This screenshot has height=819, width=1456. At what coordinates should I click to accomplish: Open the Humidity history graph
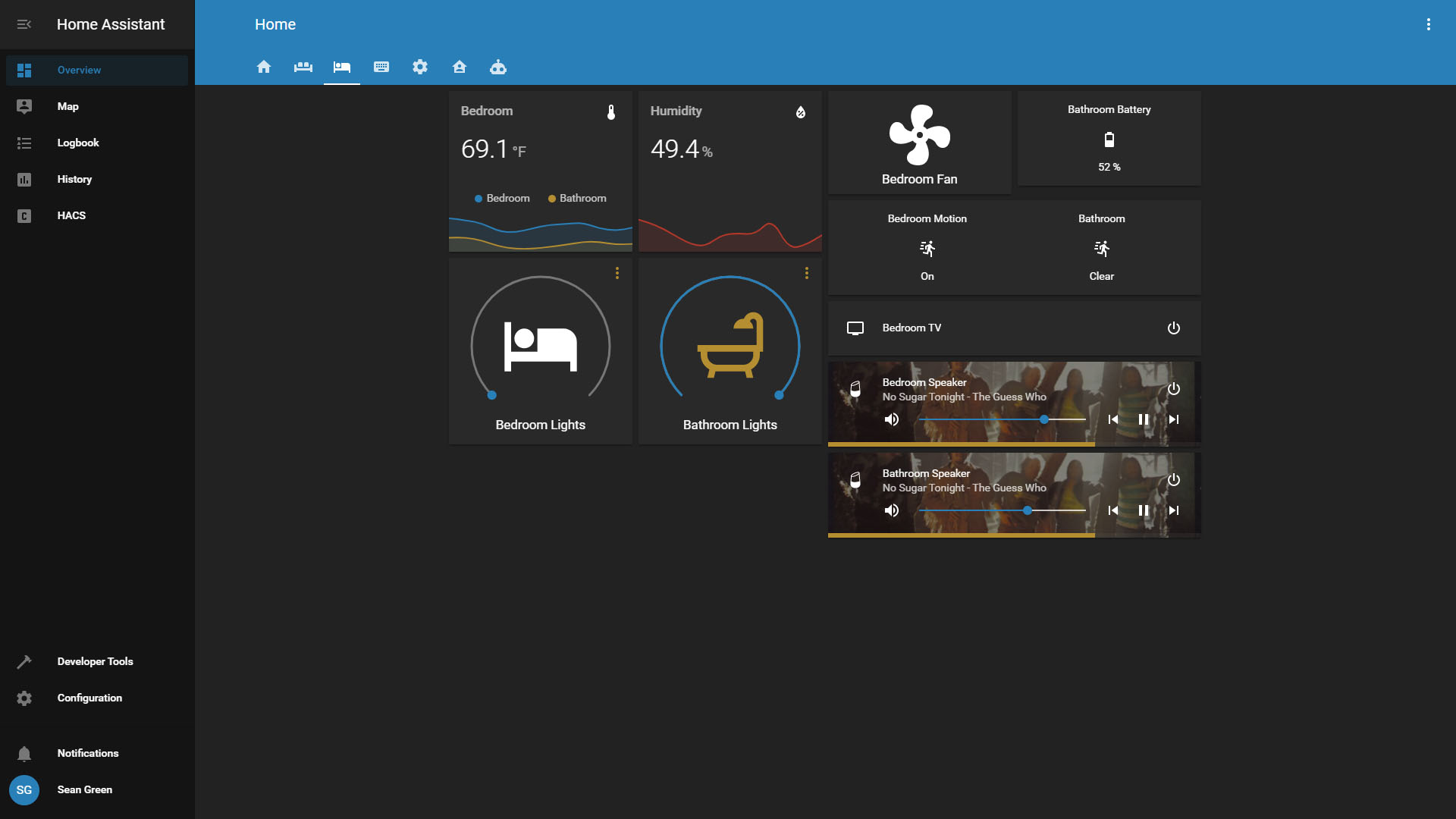[730, 234]
